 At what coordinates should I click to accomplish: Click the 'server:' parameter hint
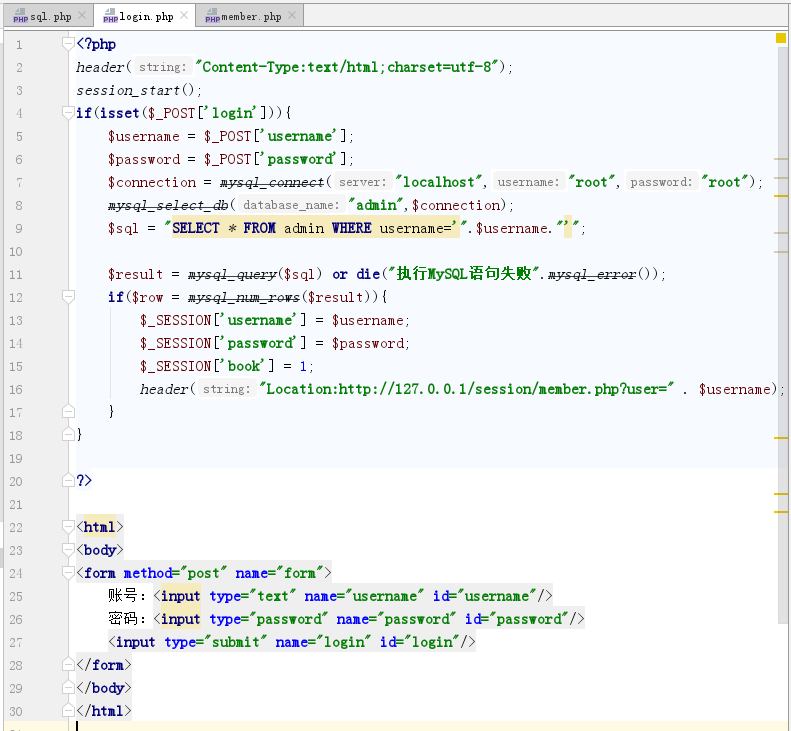(x=363, y=182)
